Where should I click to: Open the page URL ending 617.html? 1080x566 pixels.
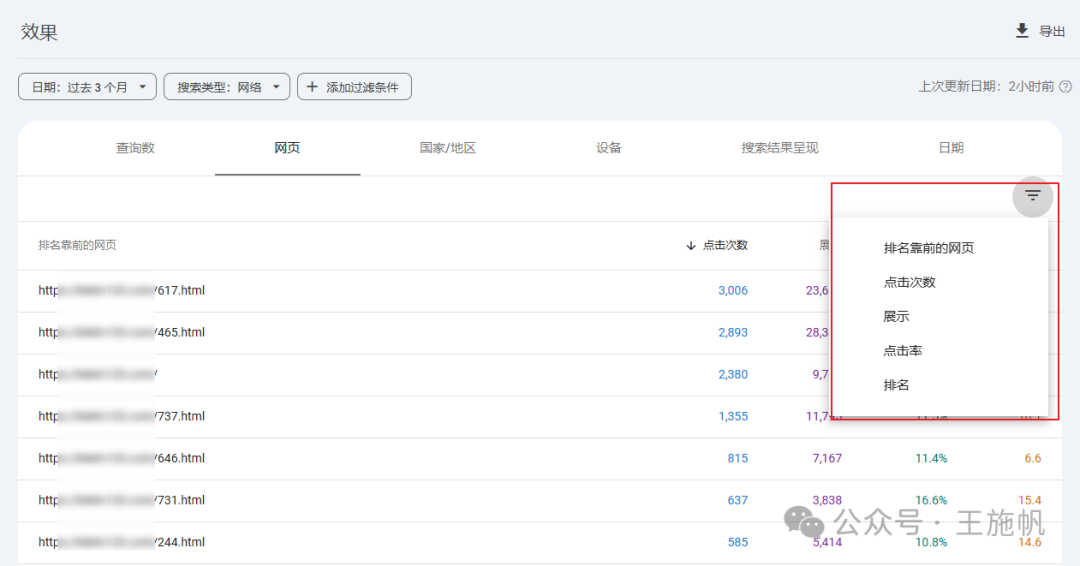click(x=121, y=291)
